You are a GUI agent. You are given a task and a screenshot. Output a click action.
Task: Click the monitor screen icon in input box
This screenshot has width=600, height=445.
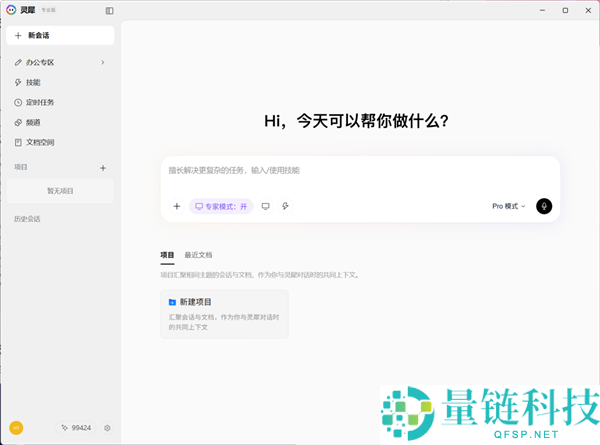(x=266, y=206)
